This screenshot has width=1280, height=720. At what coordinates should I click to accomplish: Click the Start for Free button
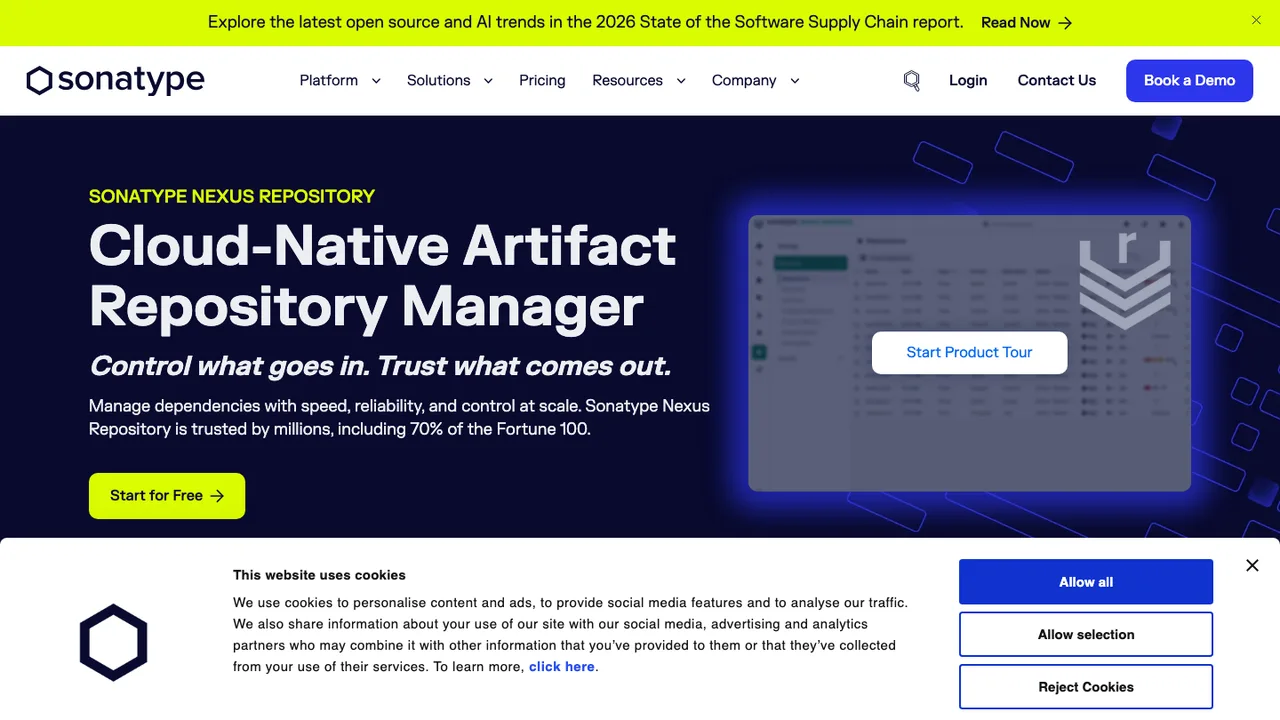coord(167,496)
